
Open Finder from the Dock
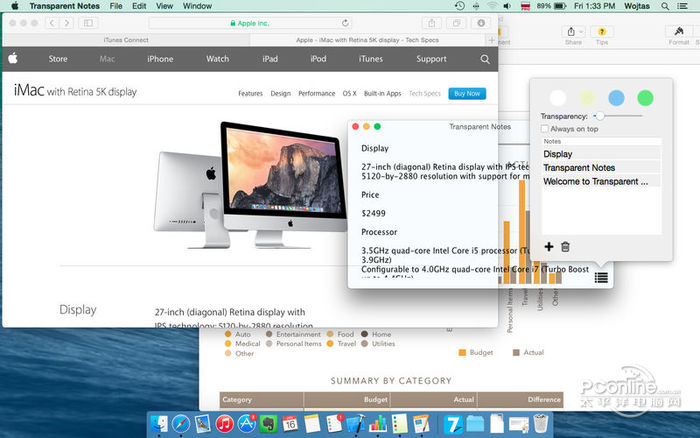tap(159, 423)
